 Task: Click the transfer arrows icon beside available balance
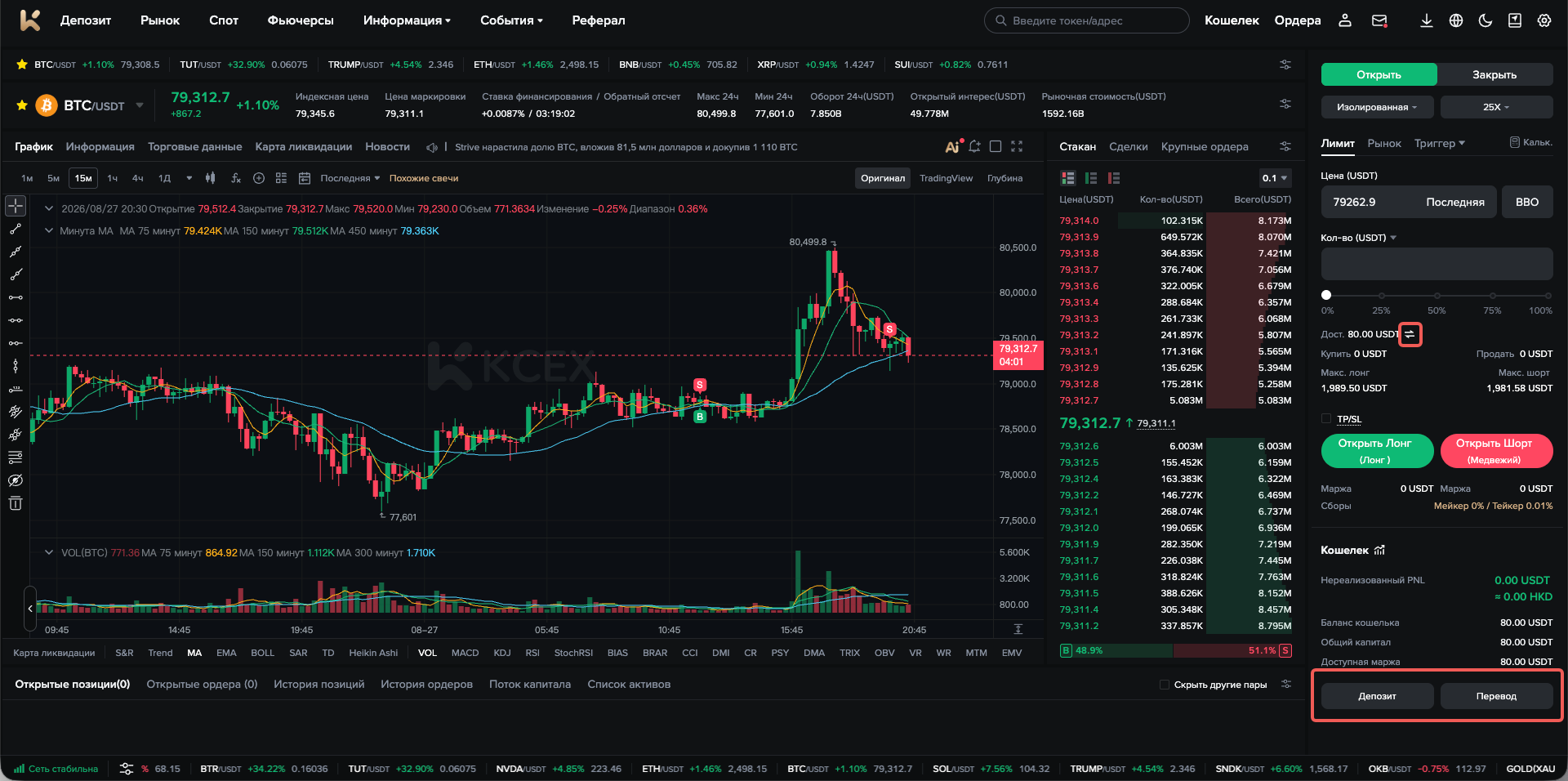[x=1410, y=334]
